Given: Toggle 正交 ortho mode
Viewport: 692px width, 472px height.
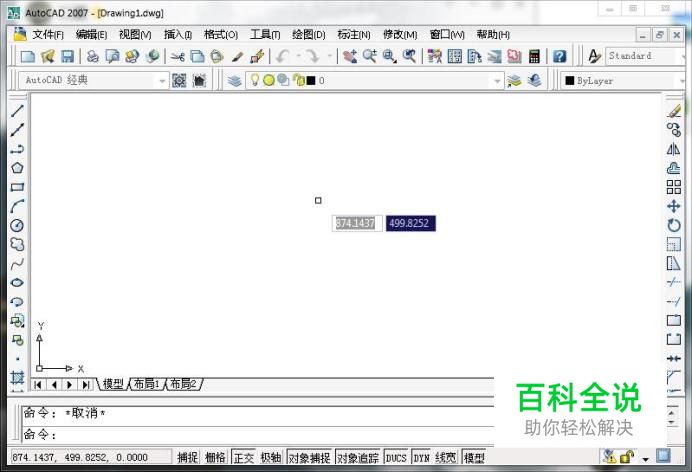Looking at the screenshot, I should (x=243, y=457).
